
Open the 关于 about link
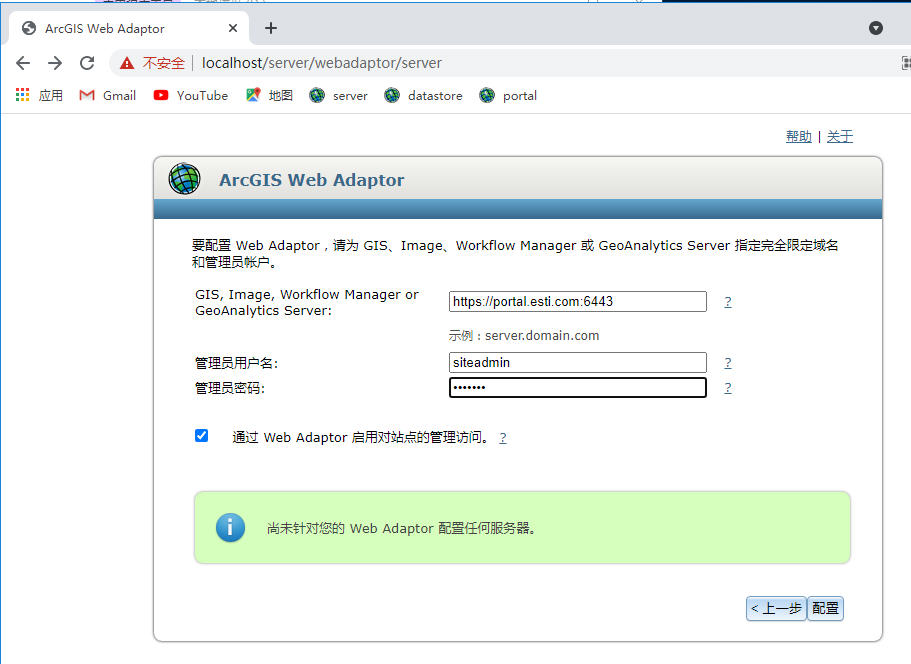tap(840, 137)
